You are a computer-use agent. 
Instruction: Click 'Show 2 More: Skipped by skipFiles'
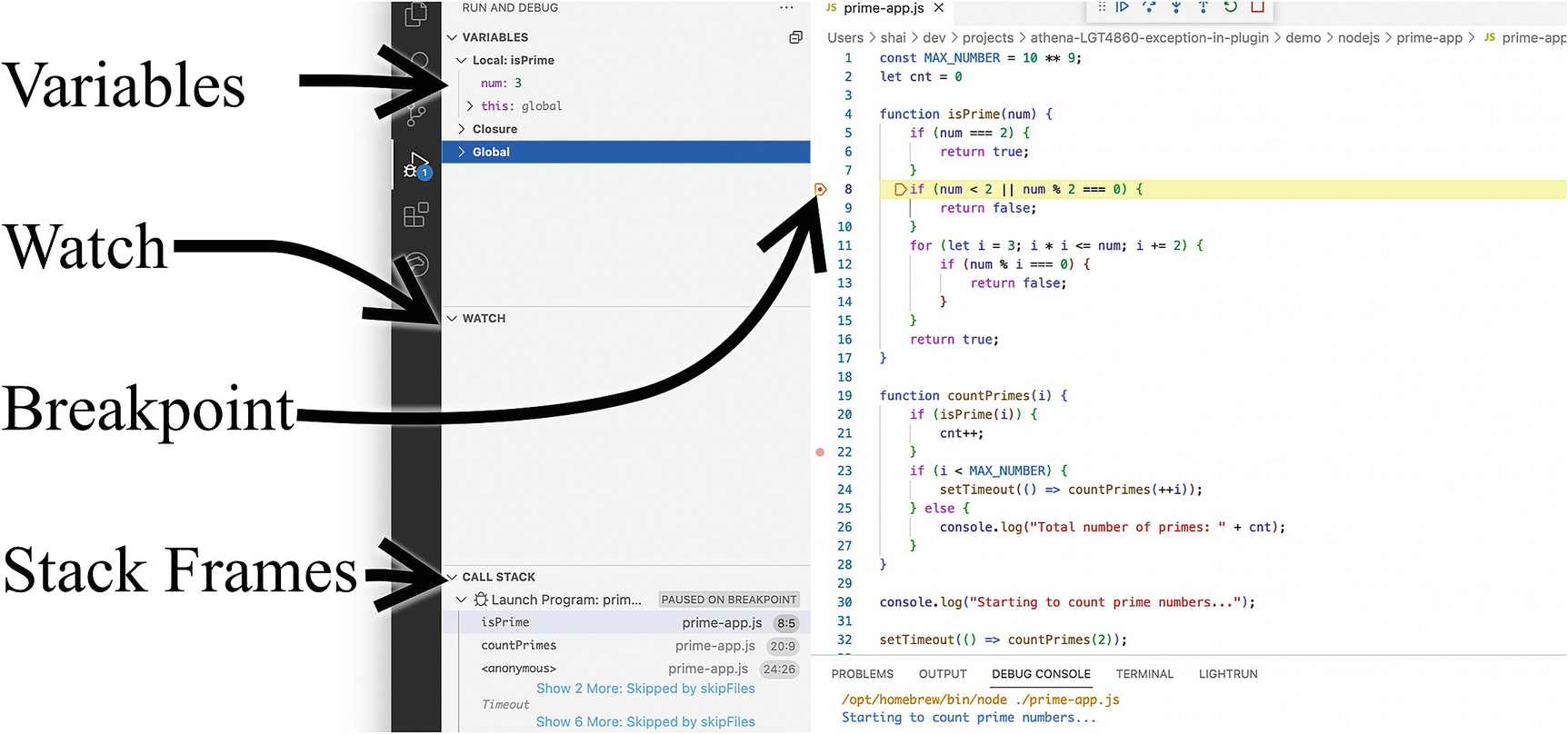click(x=645, y=689)
